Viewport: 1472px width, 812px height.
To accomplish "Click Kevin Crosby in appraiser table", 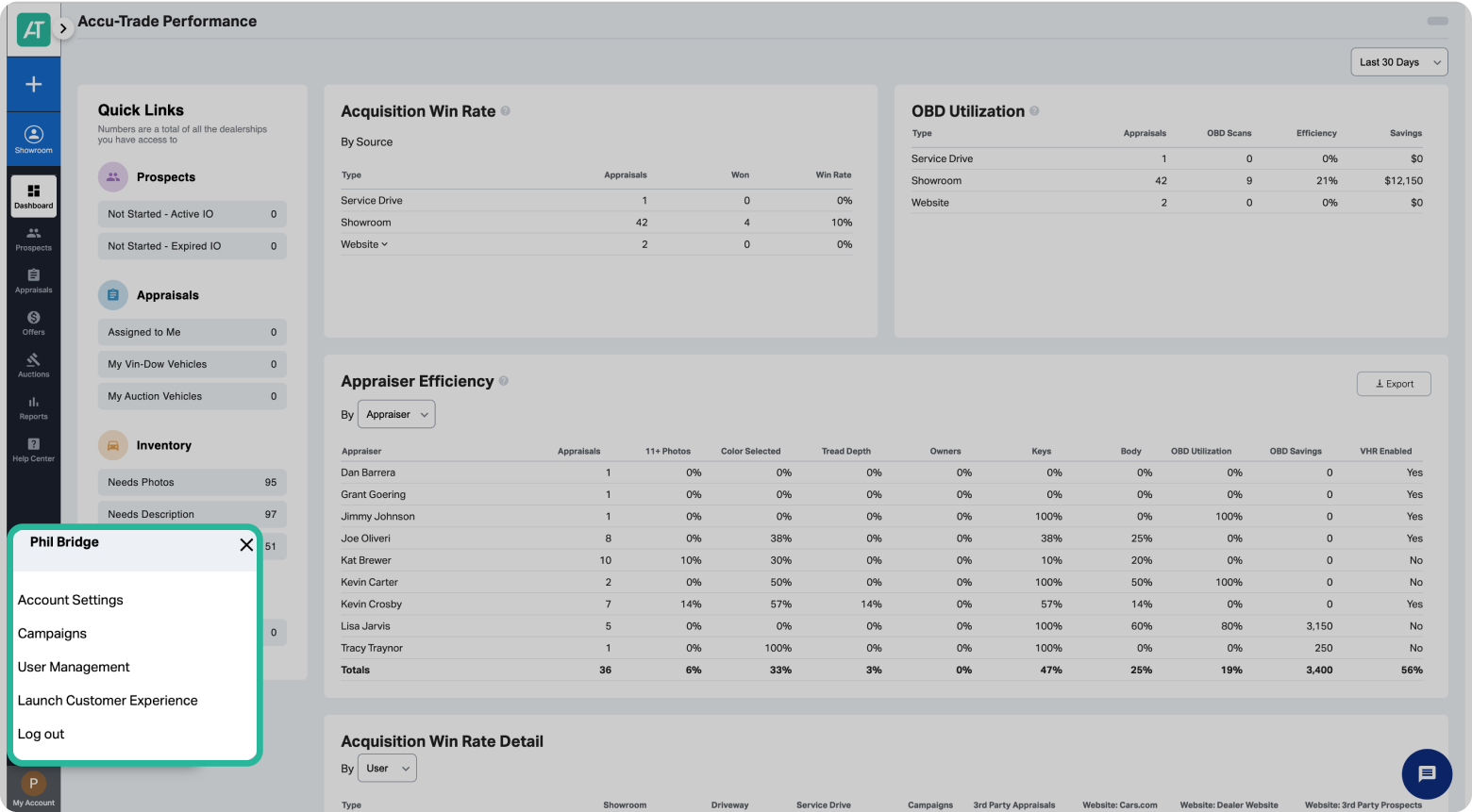I will [x=371, y=605].
